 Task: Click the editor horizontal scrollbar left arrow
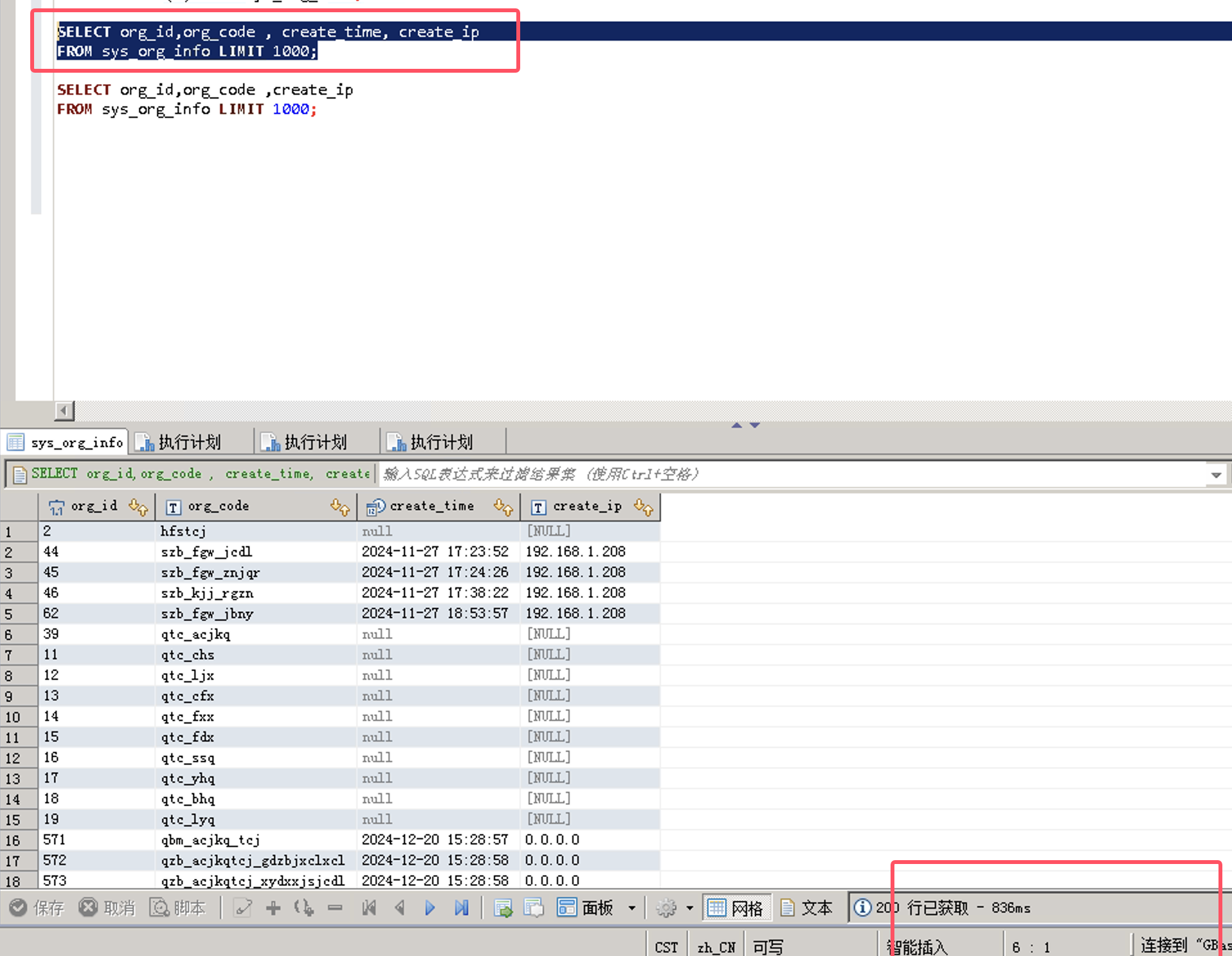(x=64, y=410)
